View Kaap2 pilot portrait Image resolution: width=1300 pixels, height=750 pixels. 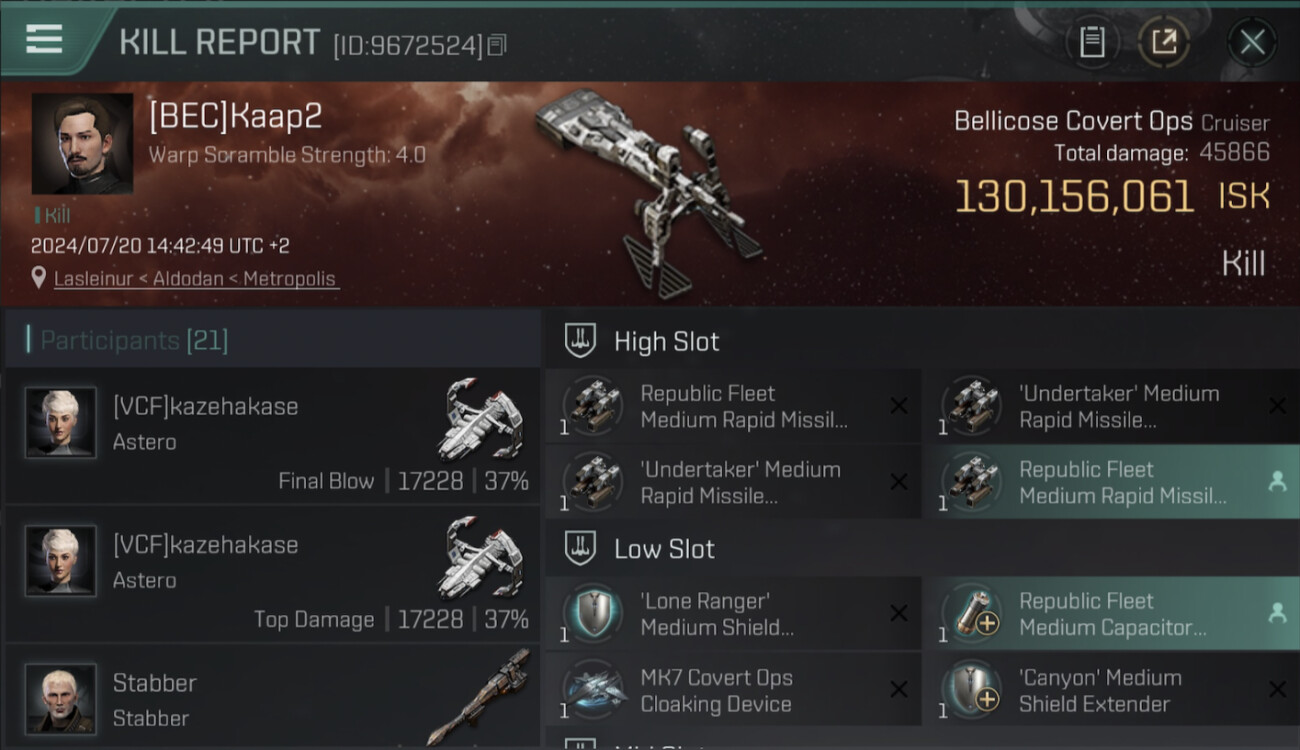click(x=82, y=143)
